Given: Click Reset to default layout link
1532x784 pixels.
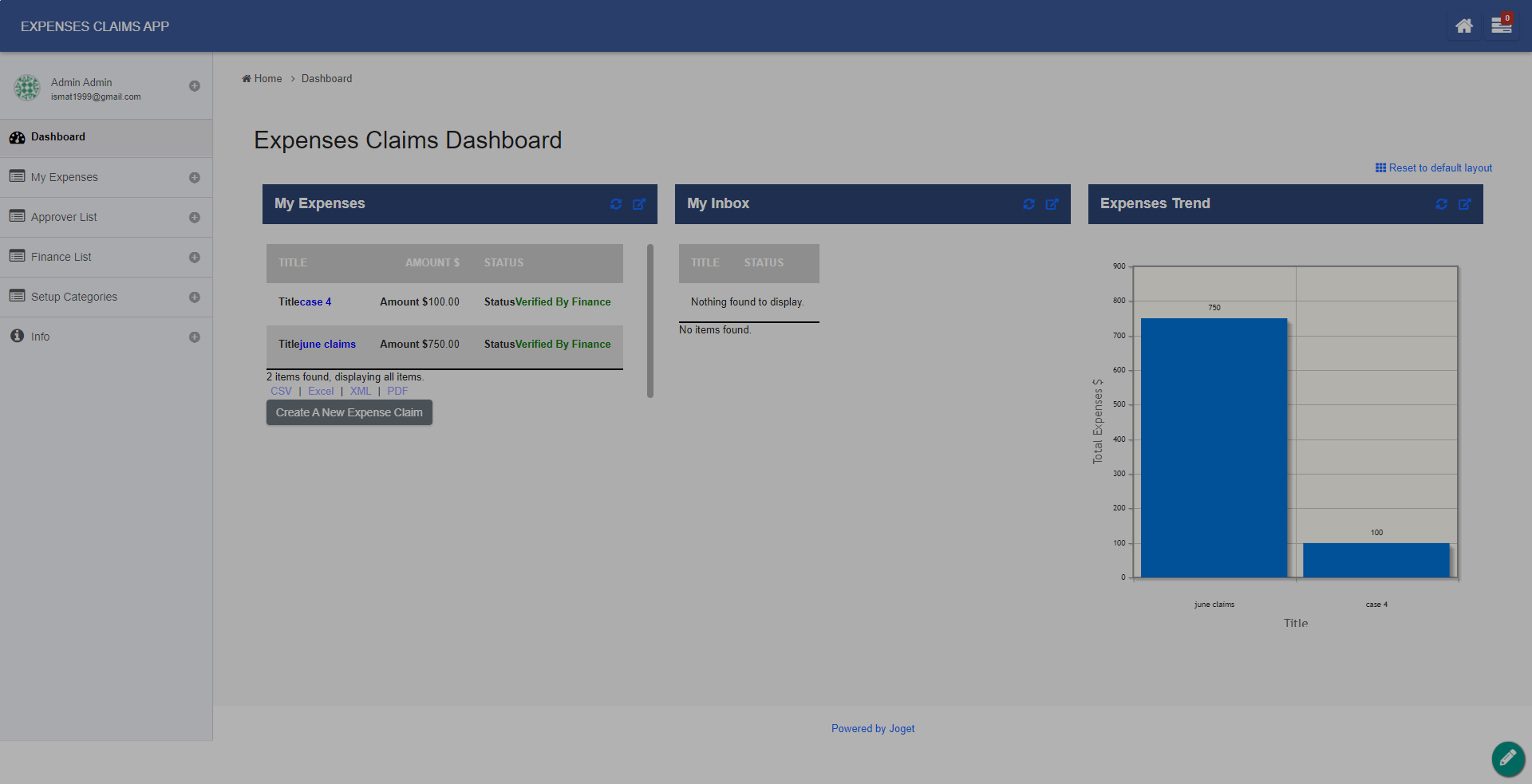Looking at the screenshot, I should [1434, 168].
